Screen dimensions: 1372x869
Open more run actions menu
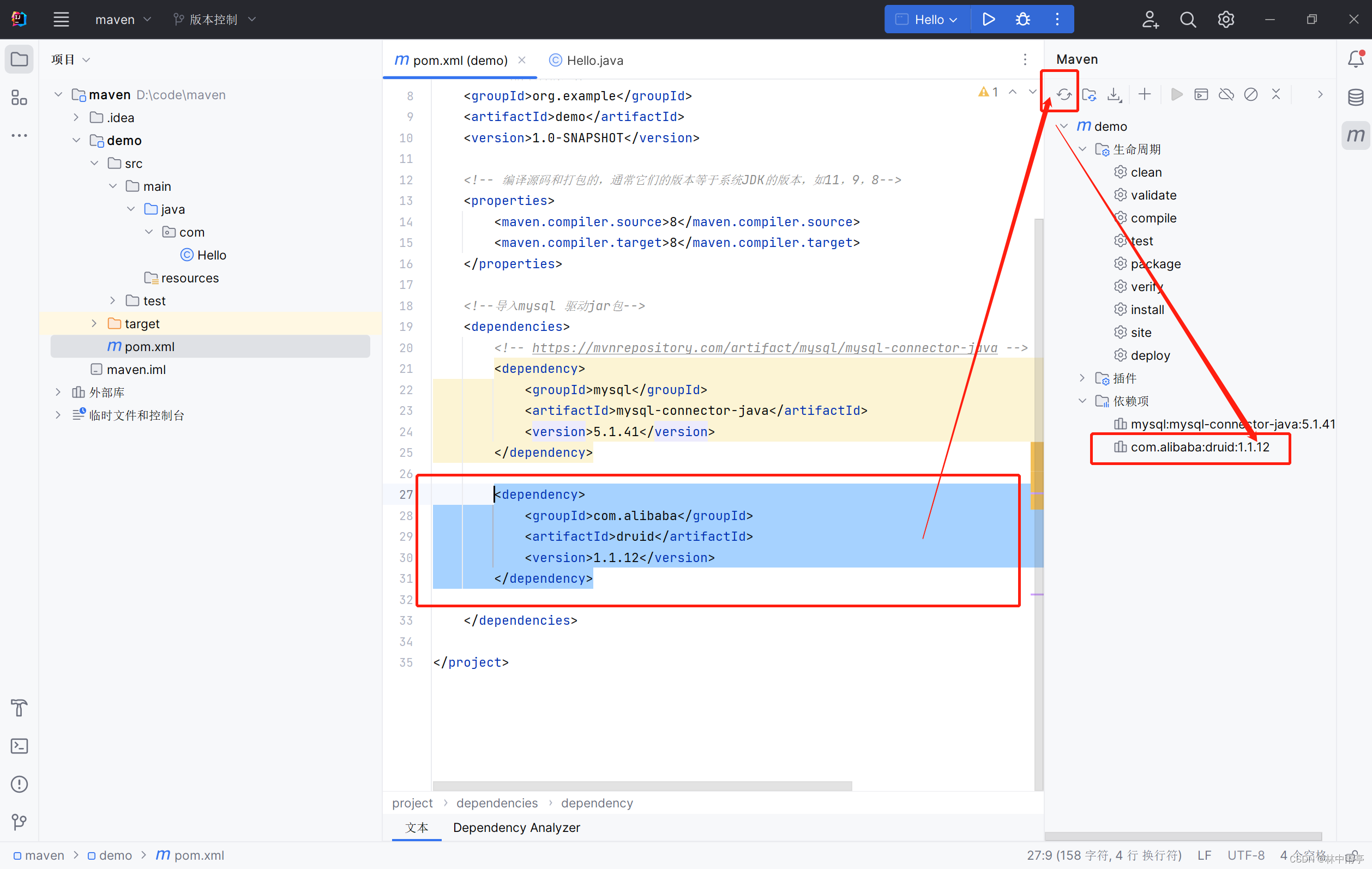click(x=1057, y=20)
